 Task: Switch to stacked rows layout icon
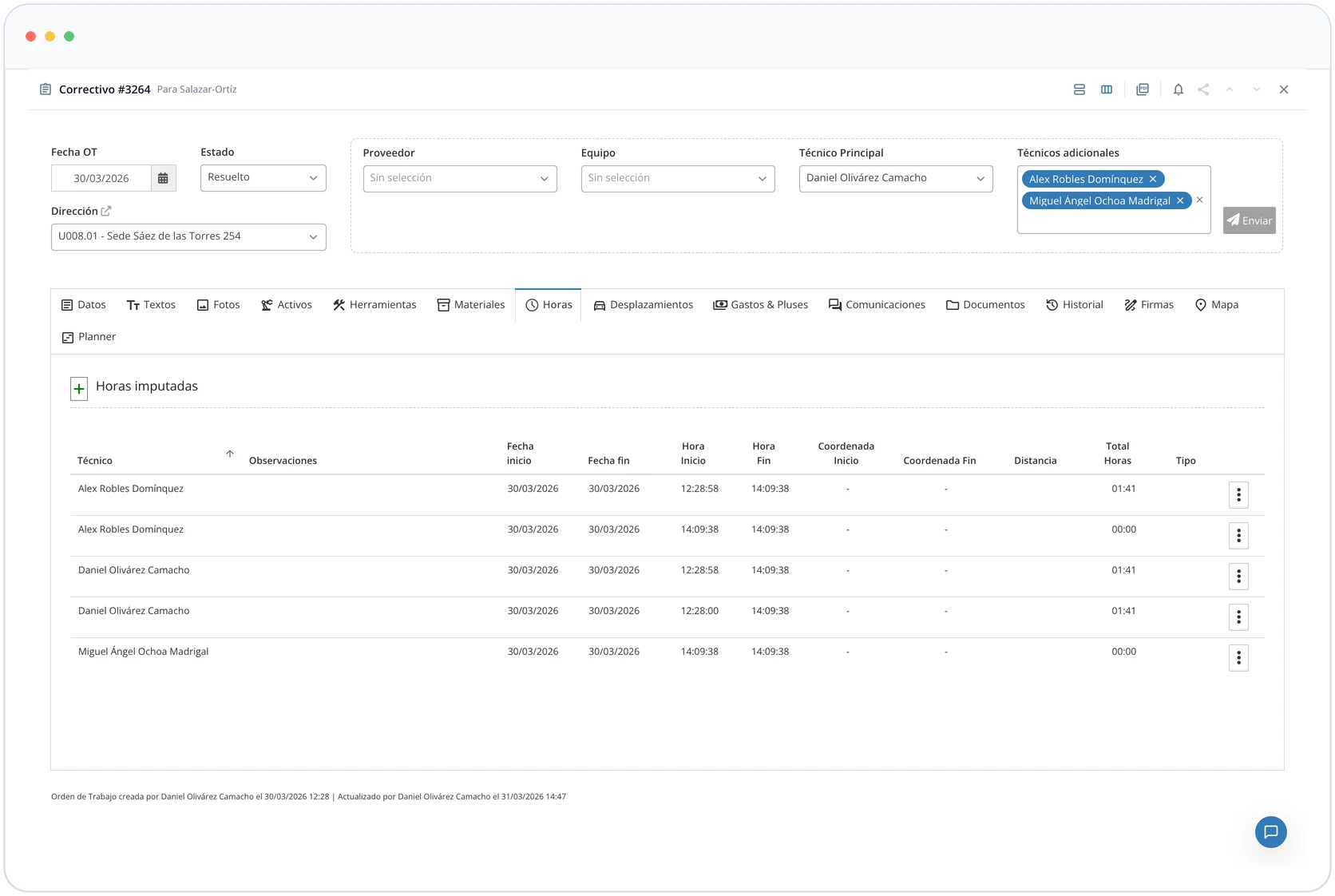(x=1079, y=89)
